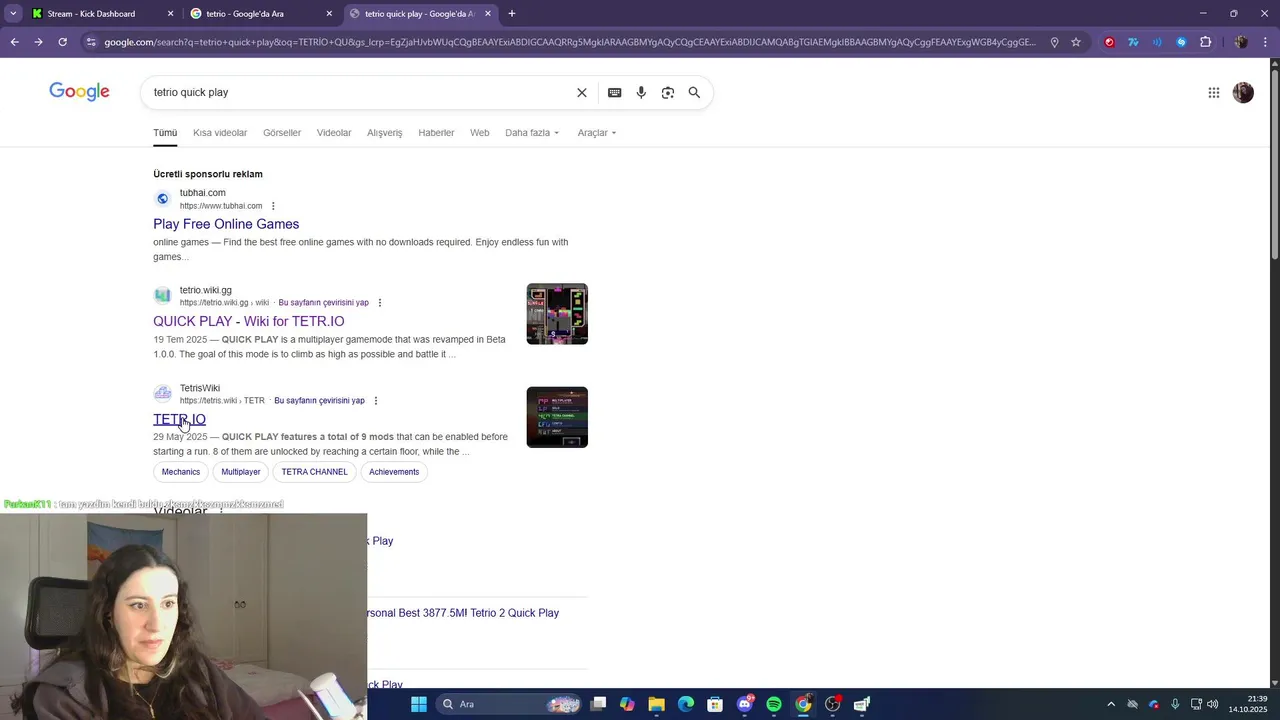Image resolution: width=1280 pixels, height=720 pixels.
Task: Click the location pin icon in address bar
Action: [1054, 42]
